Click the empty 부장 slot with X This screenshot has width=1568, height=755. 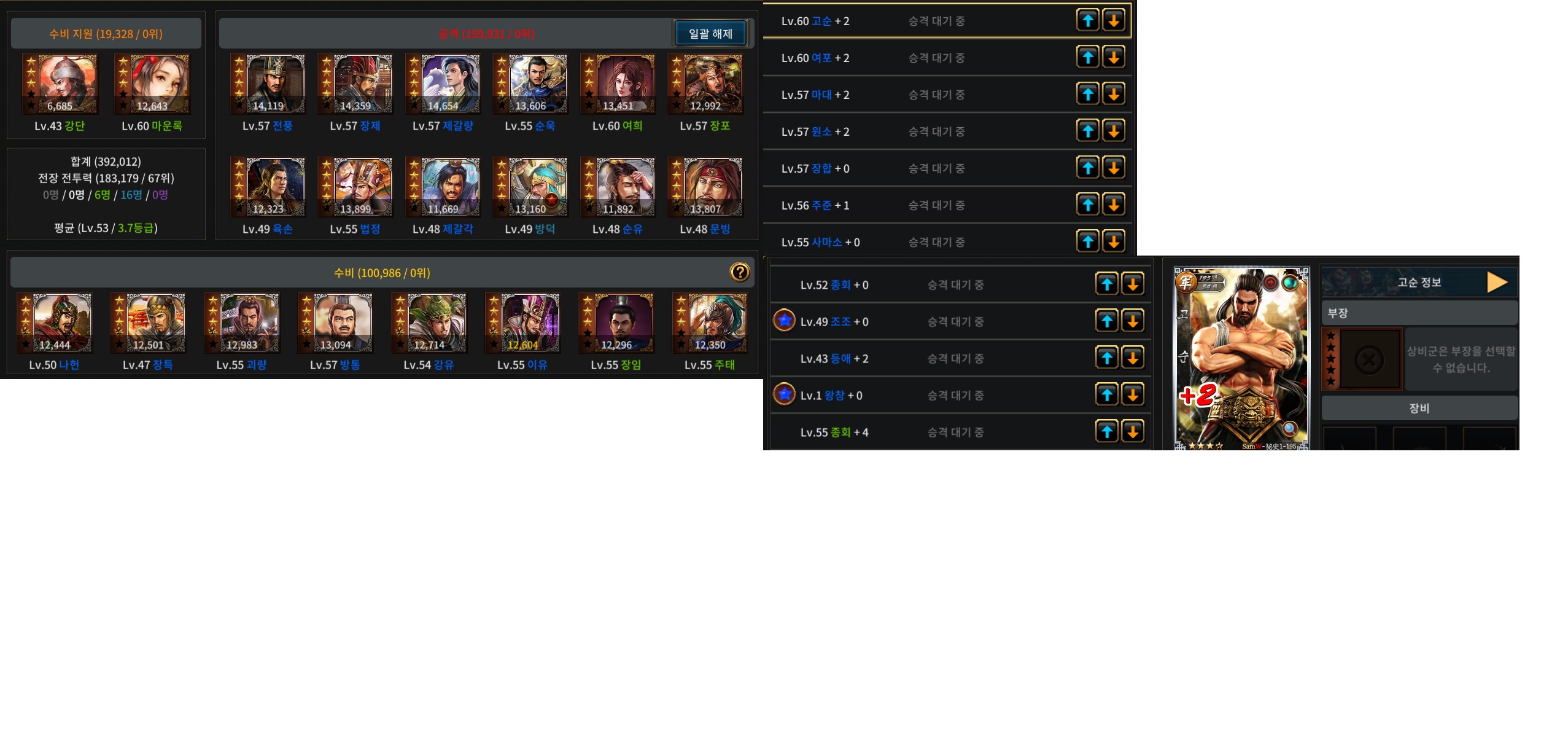pos(1368,359)
